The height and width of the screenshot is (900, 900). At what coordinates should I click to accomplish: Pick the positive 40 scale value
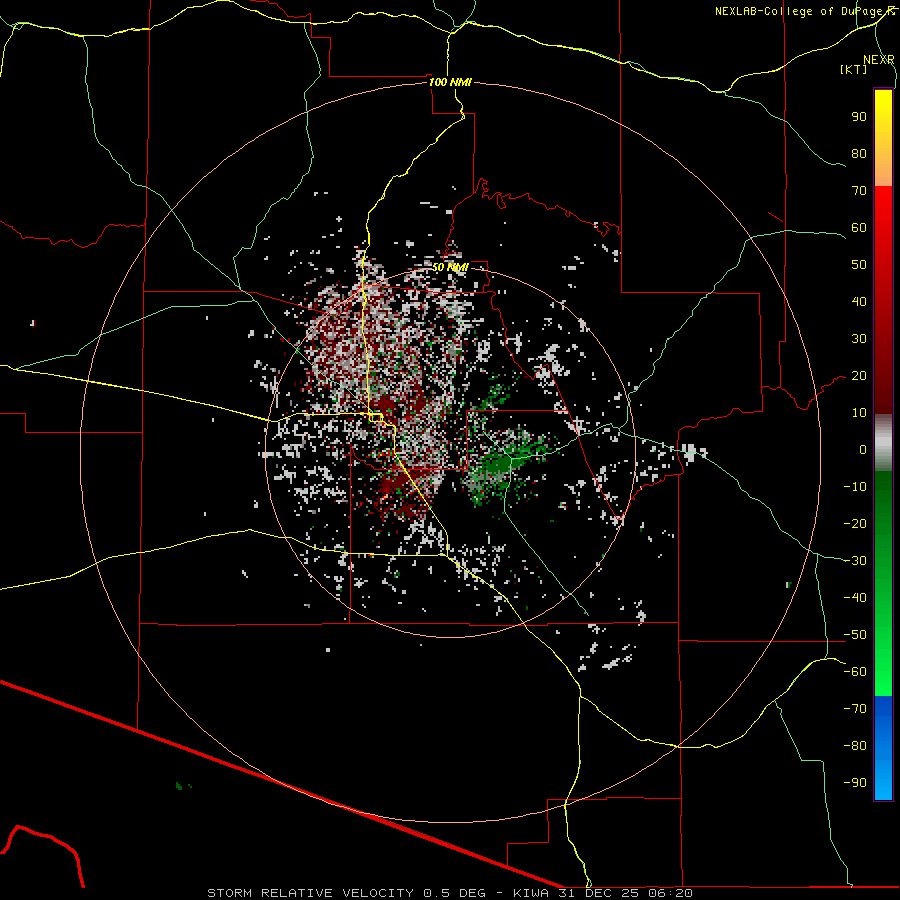coord(859,302)
